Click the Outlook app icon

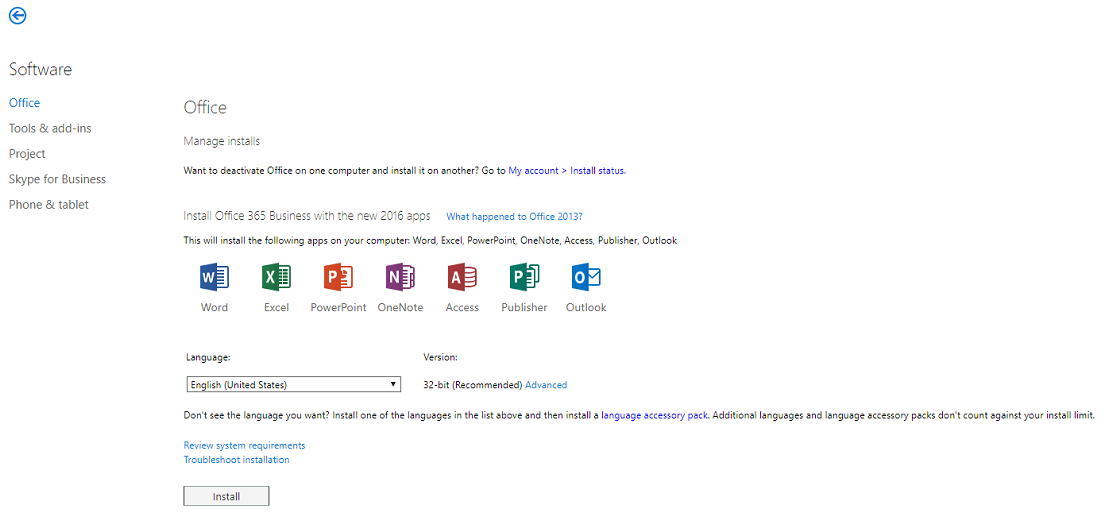pos(586,278)
